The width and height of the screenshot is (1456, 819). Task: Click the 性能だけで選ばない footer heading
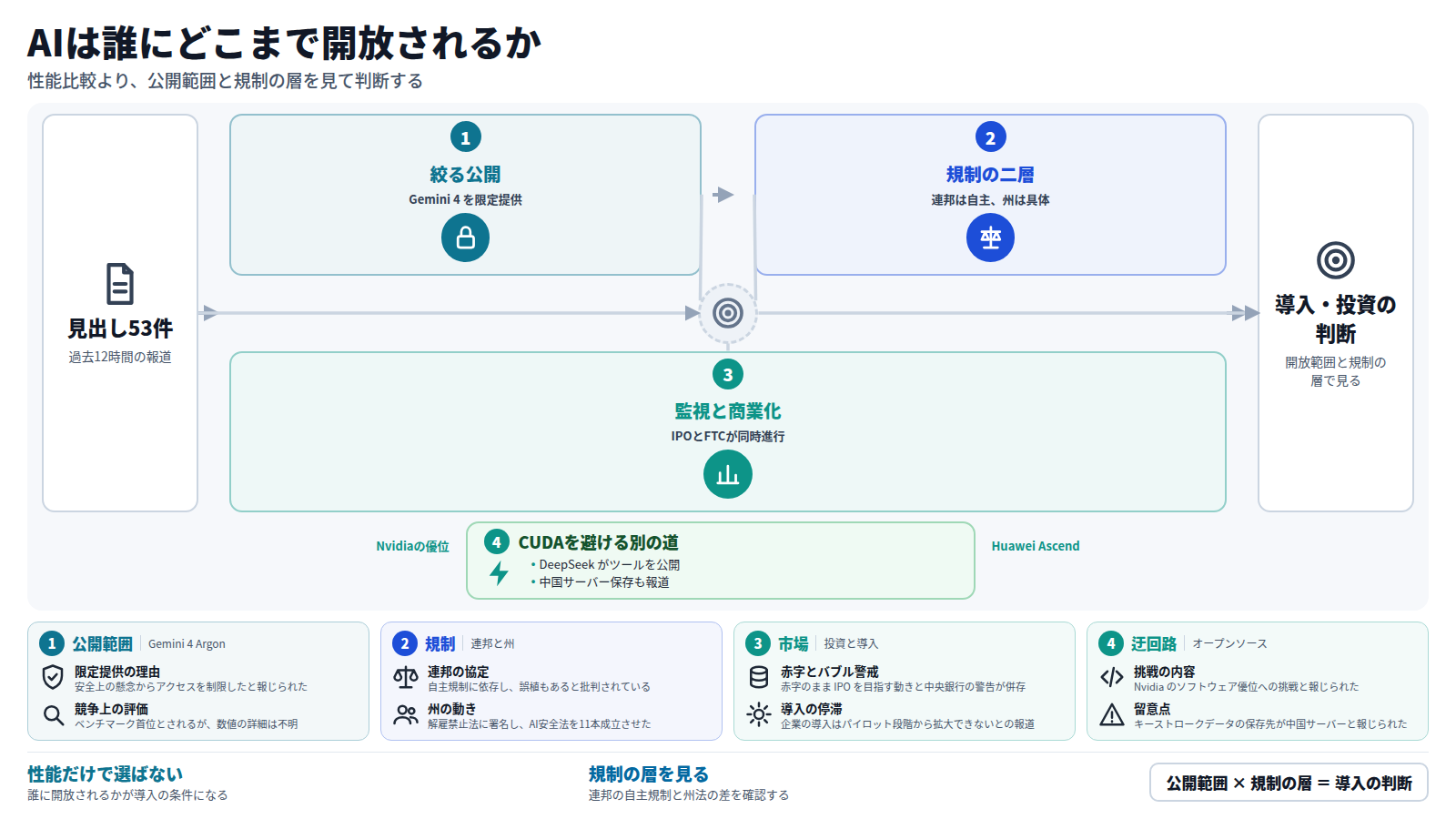coord(105,774)
